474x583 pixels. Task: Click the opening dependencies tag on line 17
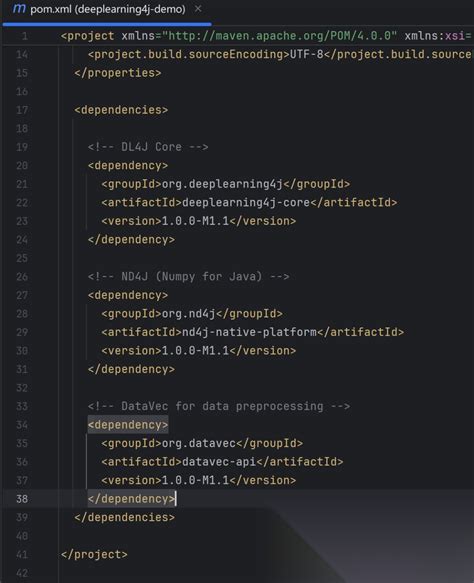pos(121,110)
